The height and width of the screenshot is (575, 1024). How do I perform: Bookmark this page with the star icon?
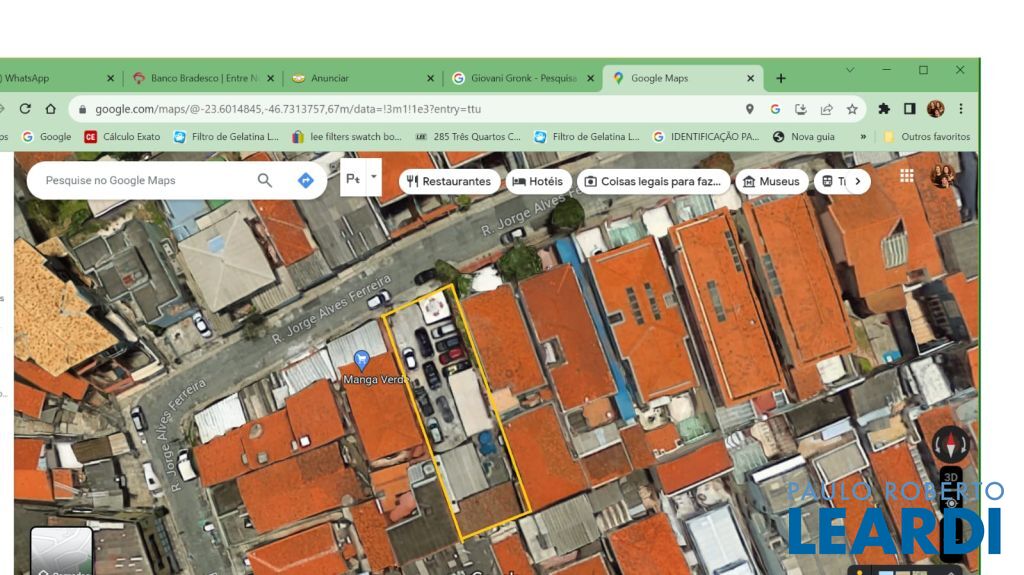coord(852,109)
